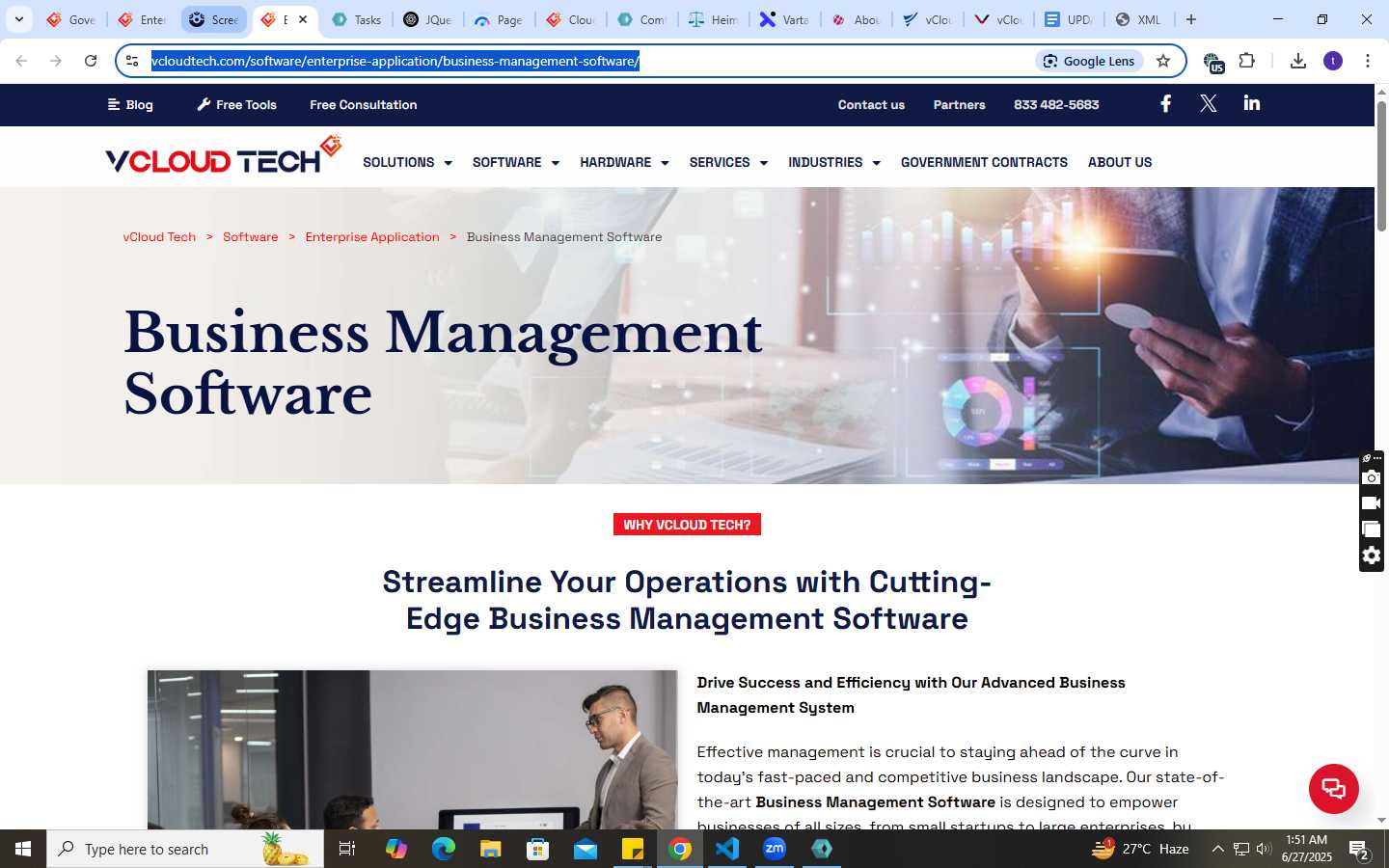Click the side panel gallery icon
The width and height of the screenshot is (1389, 868).
(x=1372, y=529)
